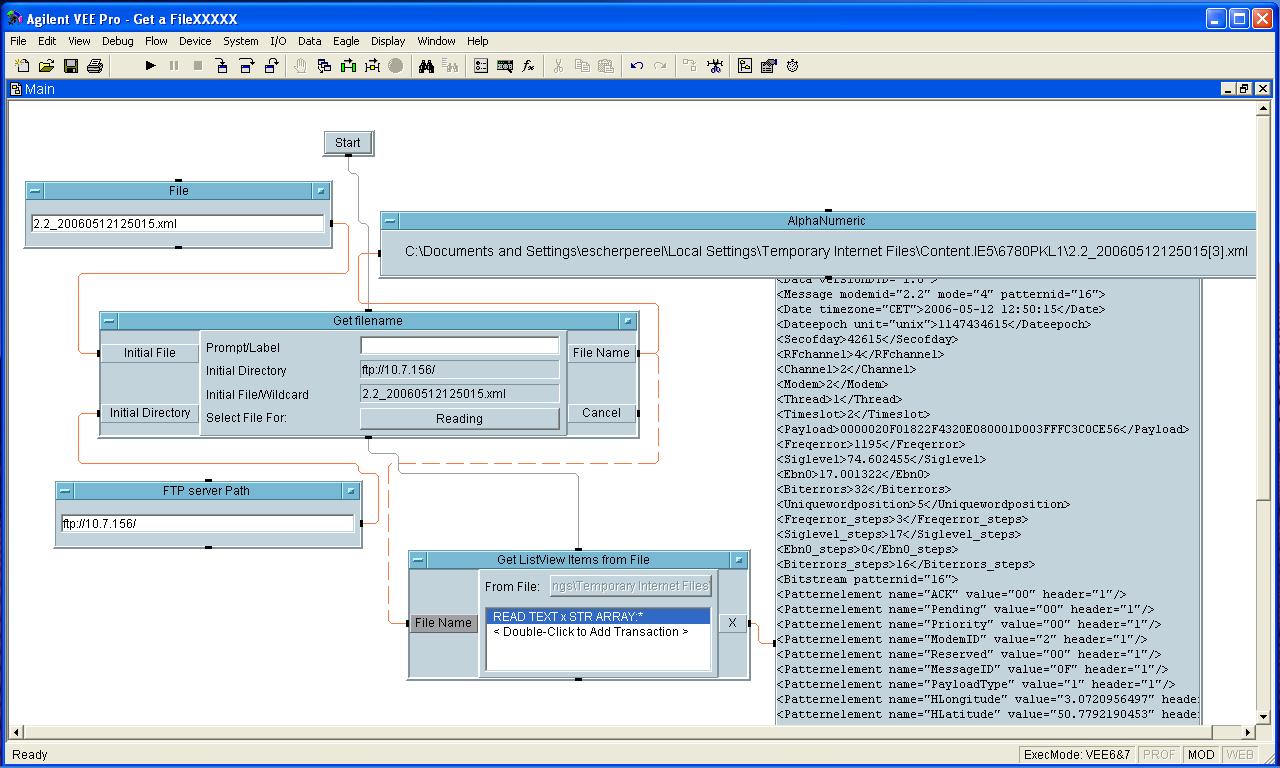Click the From File path button
The height and width of the screenshot is (768, 1280).
(631, 586)
